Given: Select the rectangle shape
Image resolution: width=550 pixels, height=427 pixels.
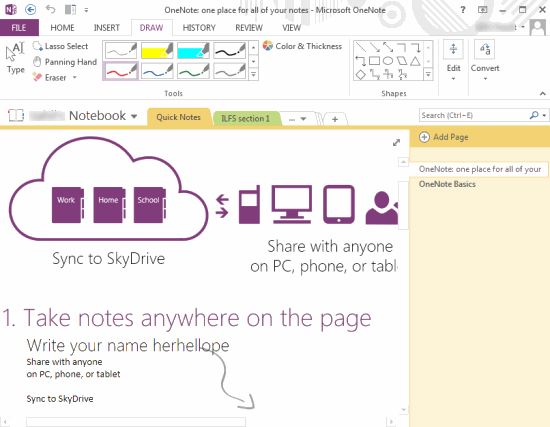Looking at the screenshot, I should coord(374,61).
